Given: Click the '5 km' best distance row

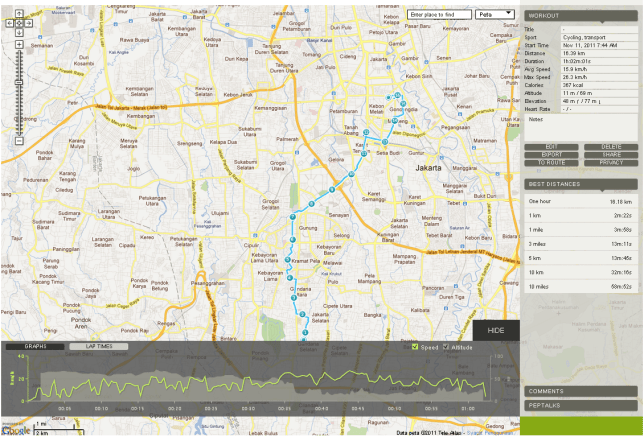Looking at the screenshot, I should click(x=581, y=258).
